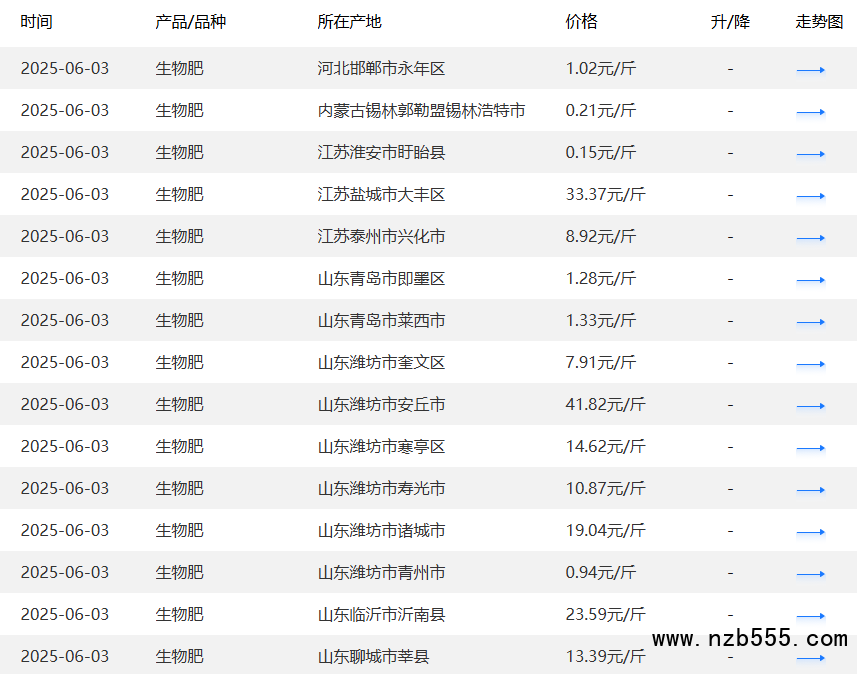The image size is (857, 674).
Task: Click trend arrow for 内蒙古锡林郭勒盟锡林浩特市 row
Action: pyautogui.click(x=810, y=112)
